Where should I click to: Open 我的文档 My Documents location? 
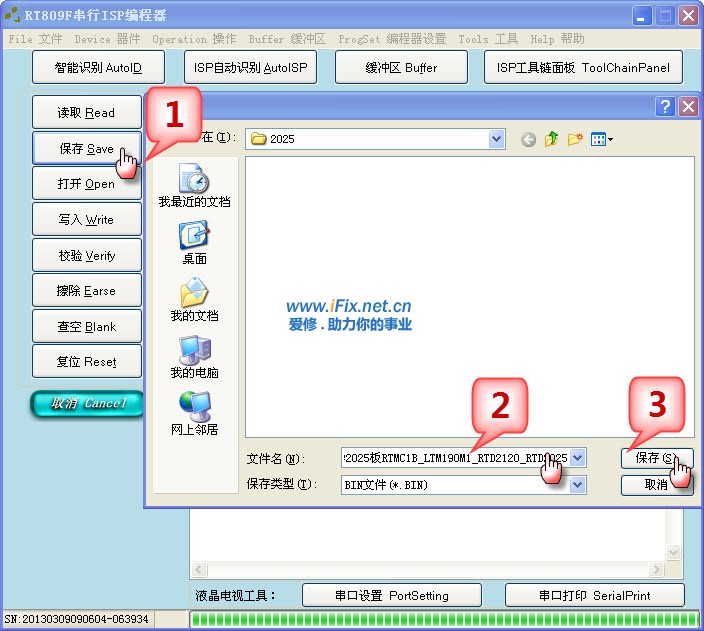pyautogui.click(x=194, y=300)
